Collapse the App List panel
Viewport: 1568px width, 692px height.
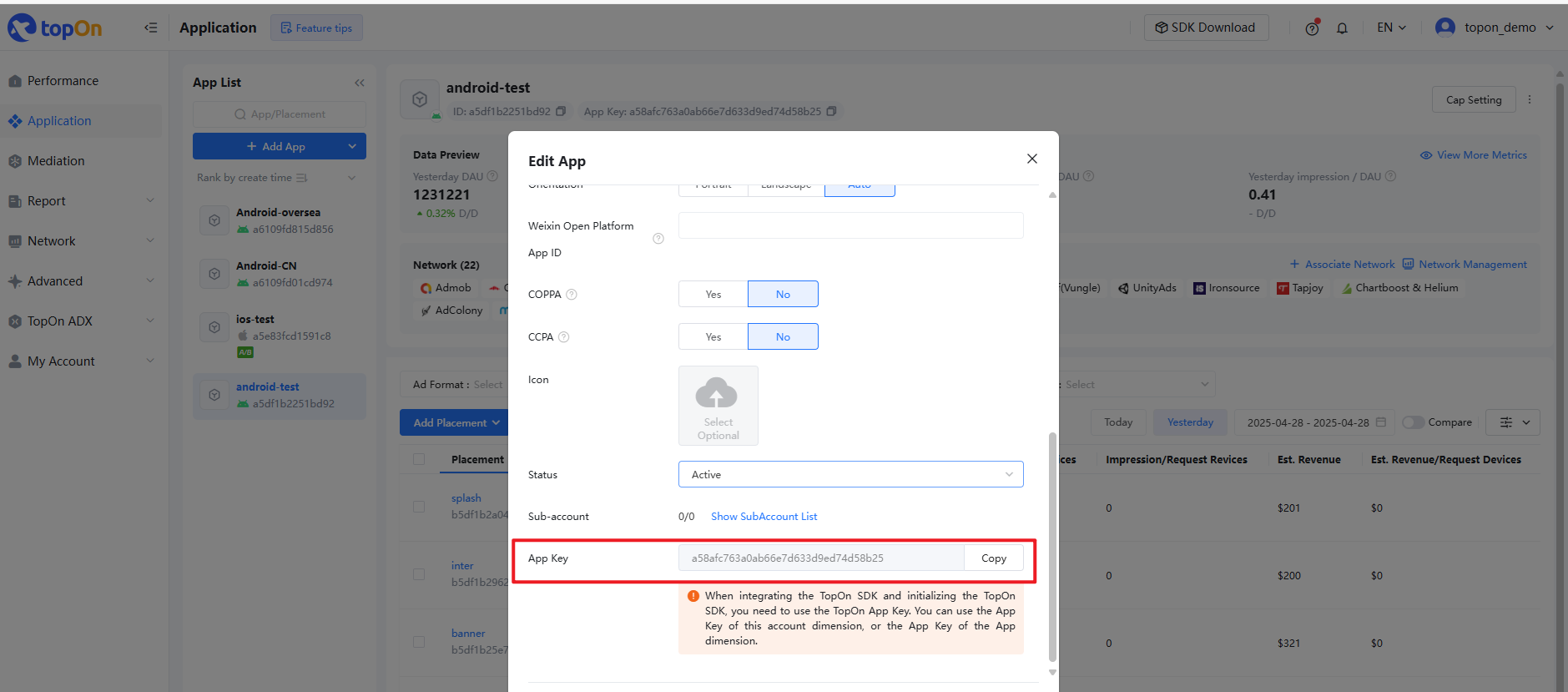coord(360,83)
